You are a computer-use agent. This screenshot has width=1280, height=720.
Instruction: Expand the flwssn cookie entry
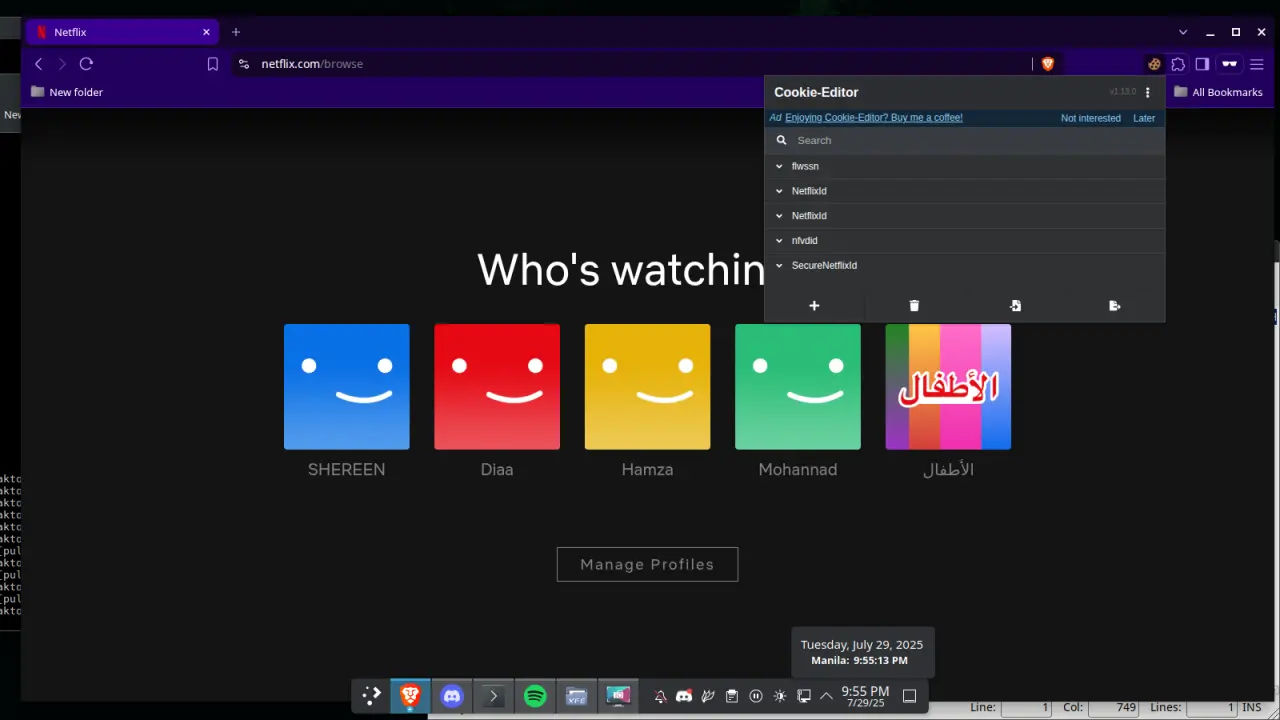point(965,166)
